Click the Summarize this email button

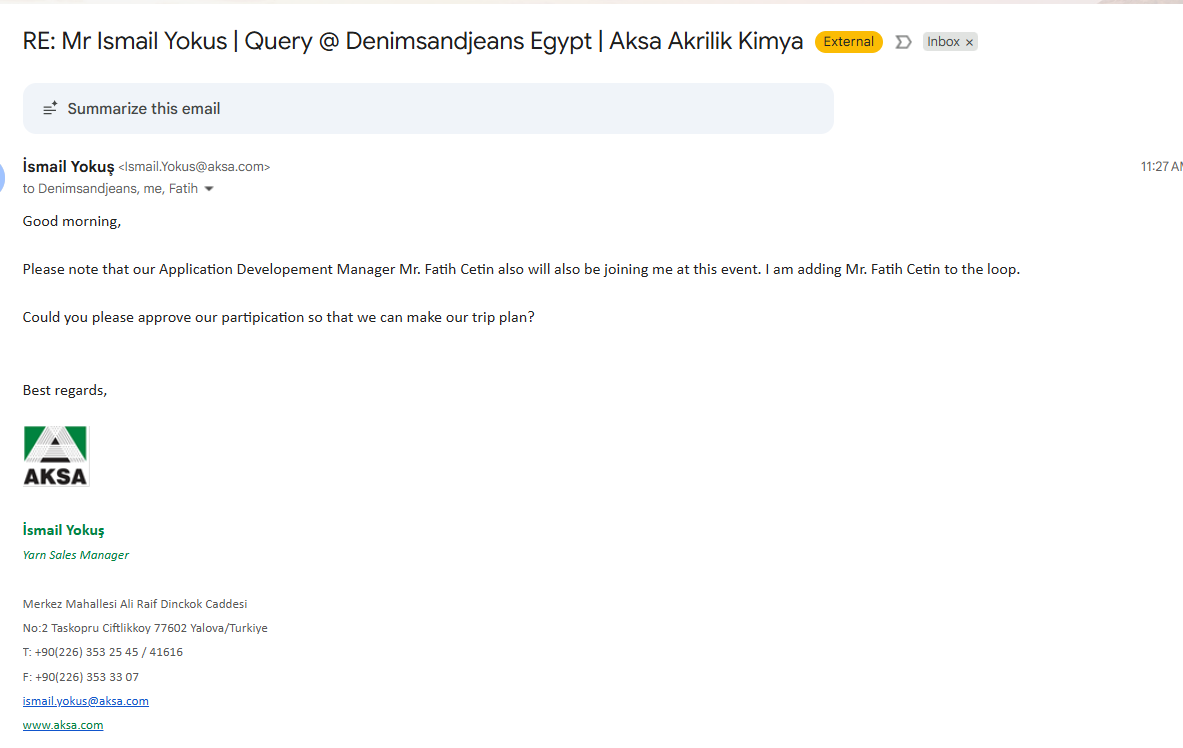click(x=143, y=108)
